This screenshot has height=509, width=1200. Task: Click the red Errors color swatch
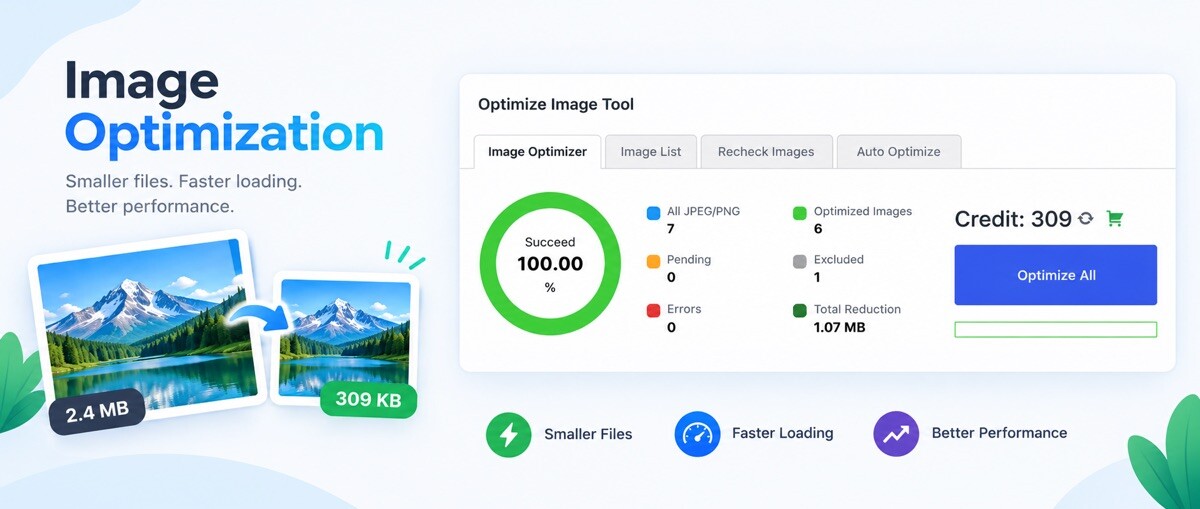click(653, 311)
